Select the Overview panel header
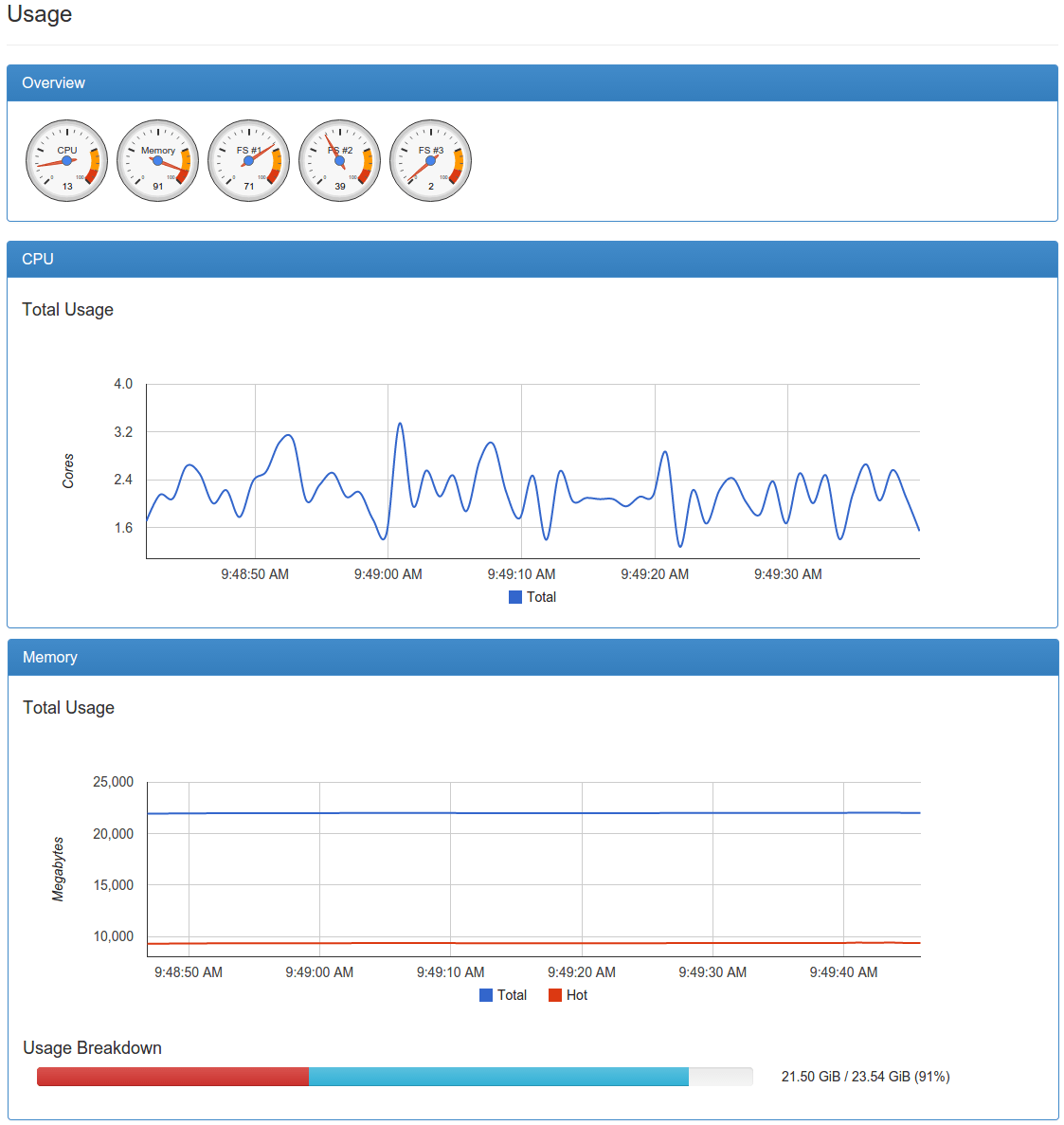This screenshot has width=1064, height=1125. (532, 83)
